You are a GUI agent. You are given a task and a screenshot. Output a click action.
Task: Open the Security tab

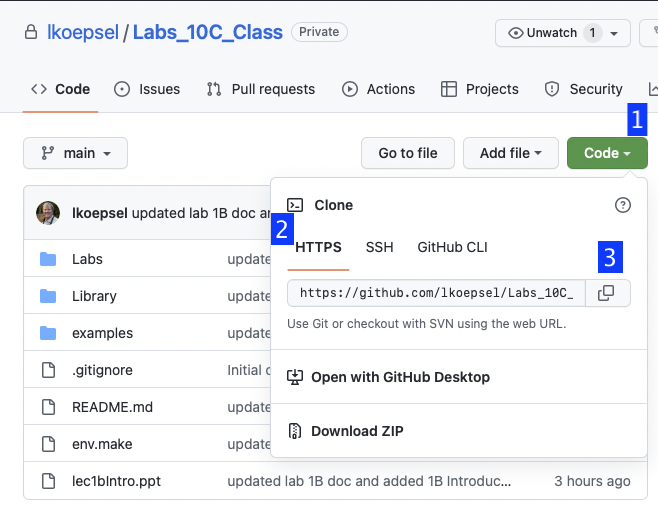click(583, 89)
